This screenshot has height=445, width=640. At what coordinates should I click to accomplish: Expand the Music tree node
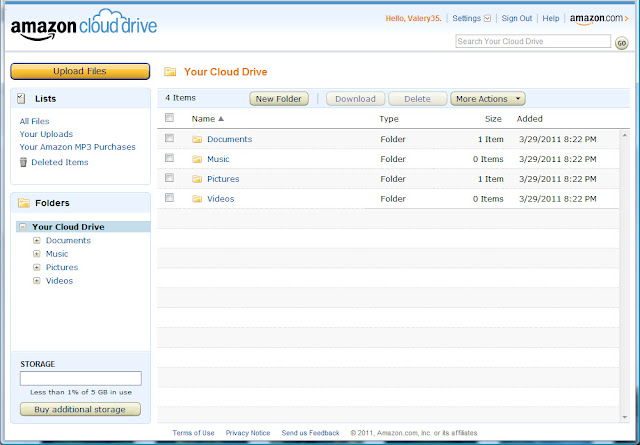tap(37, 254)
